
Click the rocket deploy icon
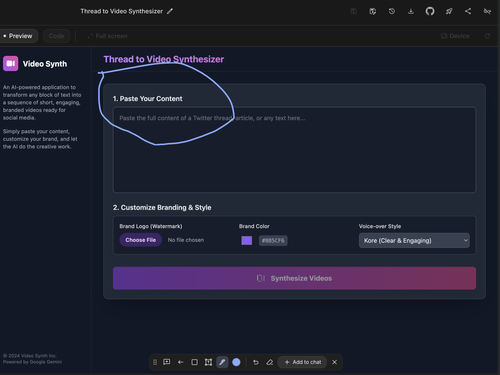point(449,11)
